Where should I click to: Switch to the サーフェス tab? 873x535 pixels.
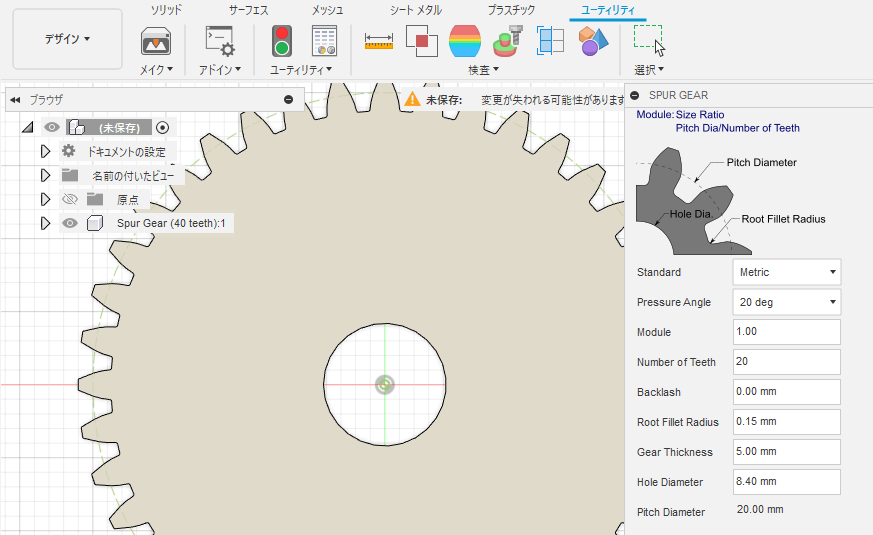pyautogui.click(x=248, y=10)
